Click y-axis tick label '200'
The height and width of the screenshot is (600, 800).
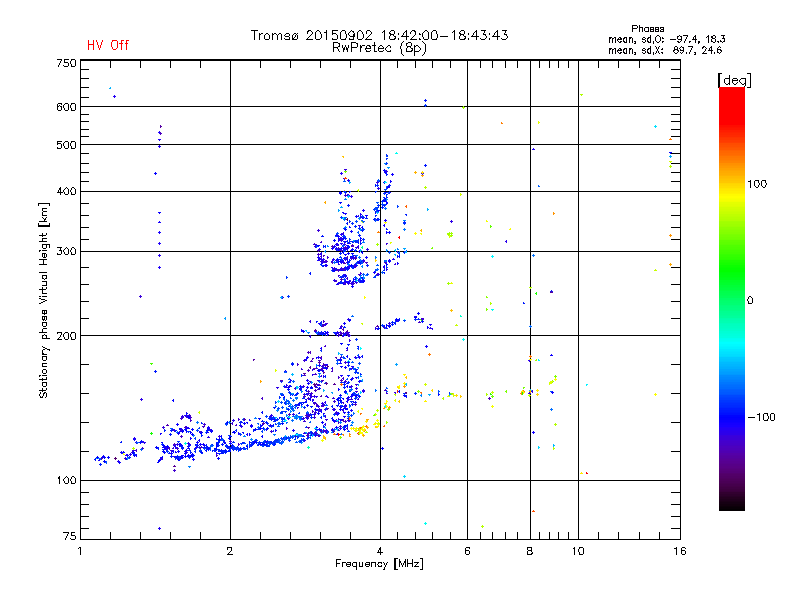pos(66,336)
